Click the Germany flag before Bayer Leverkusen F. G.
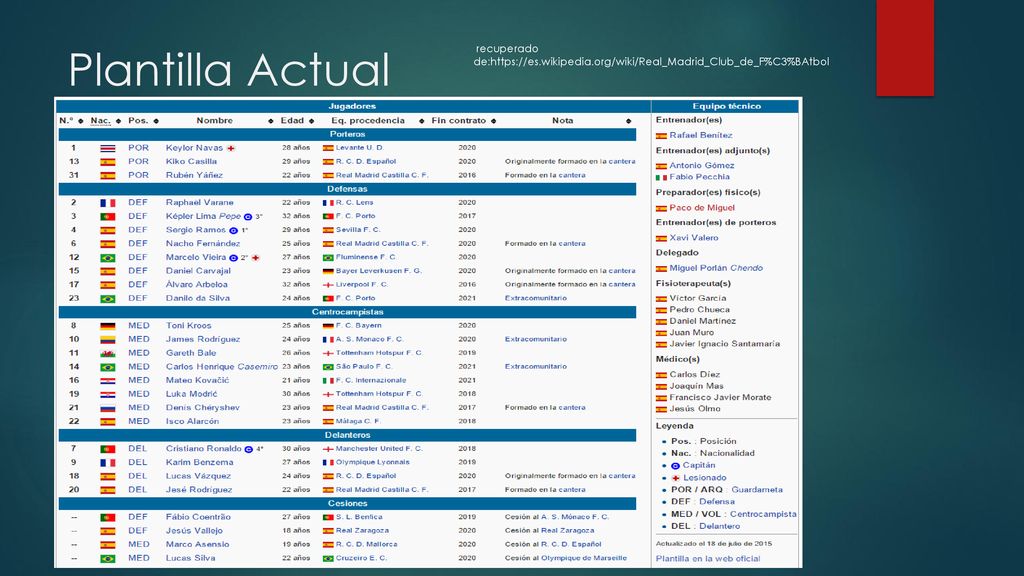The image size is (1024, 576). [x=328, y=272]
